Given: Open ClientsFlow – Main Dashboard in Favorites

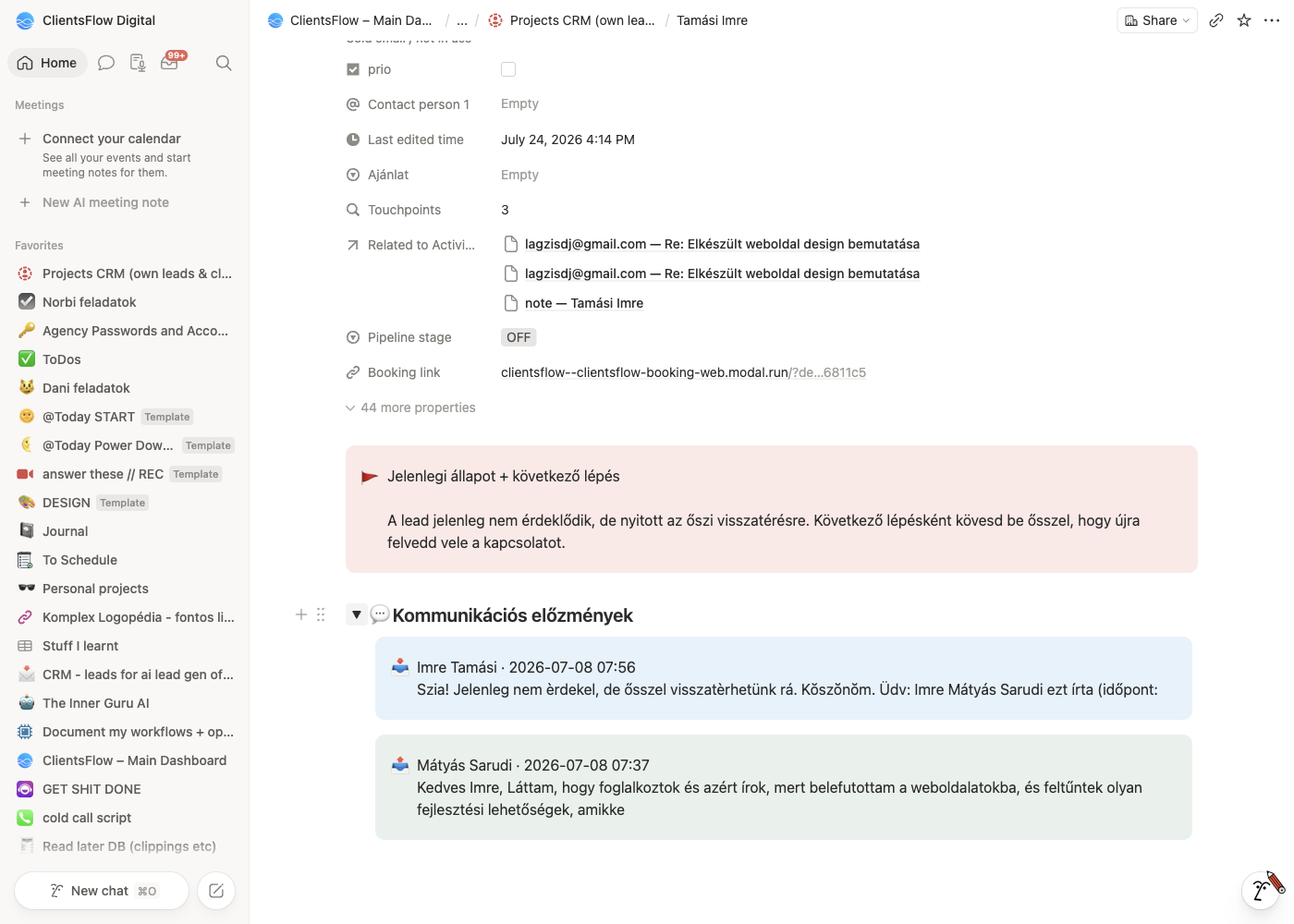Looking at the screenshot, I should pyautogui.click(x=125, y=760).
